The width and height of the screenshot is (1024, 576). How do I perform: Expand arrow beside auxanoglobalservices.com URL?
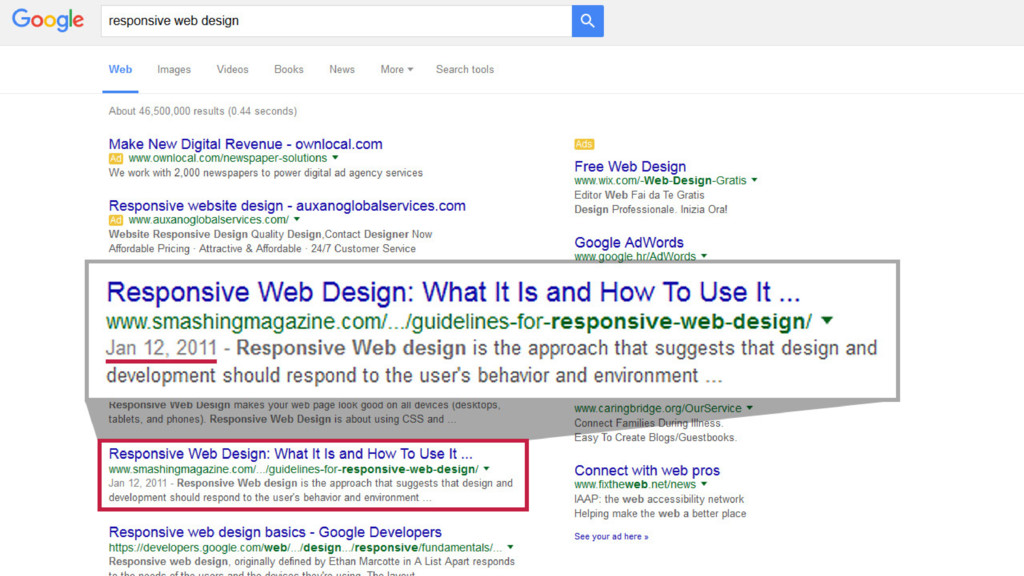click(296, 219)
